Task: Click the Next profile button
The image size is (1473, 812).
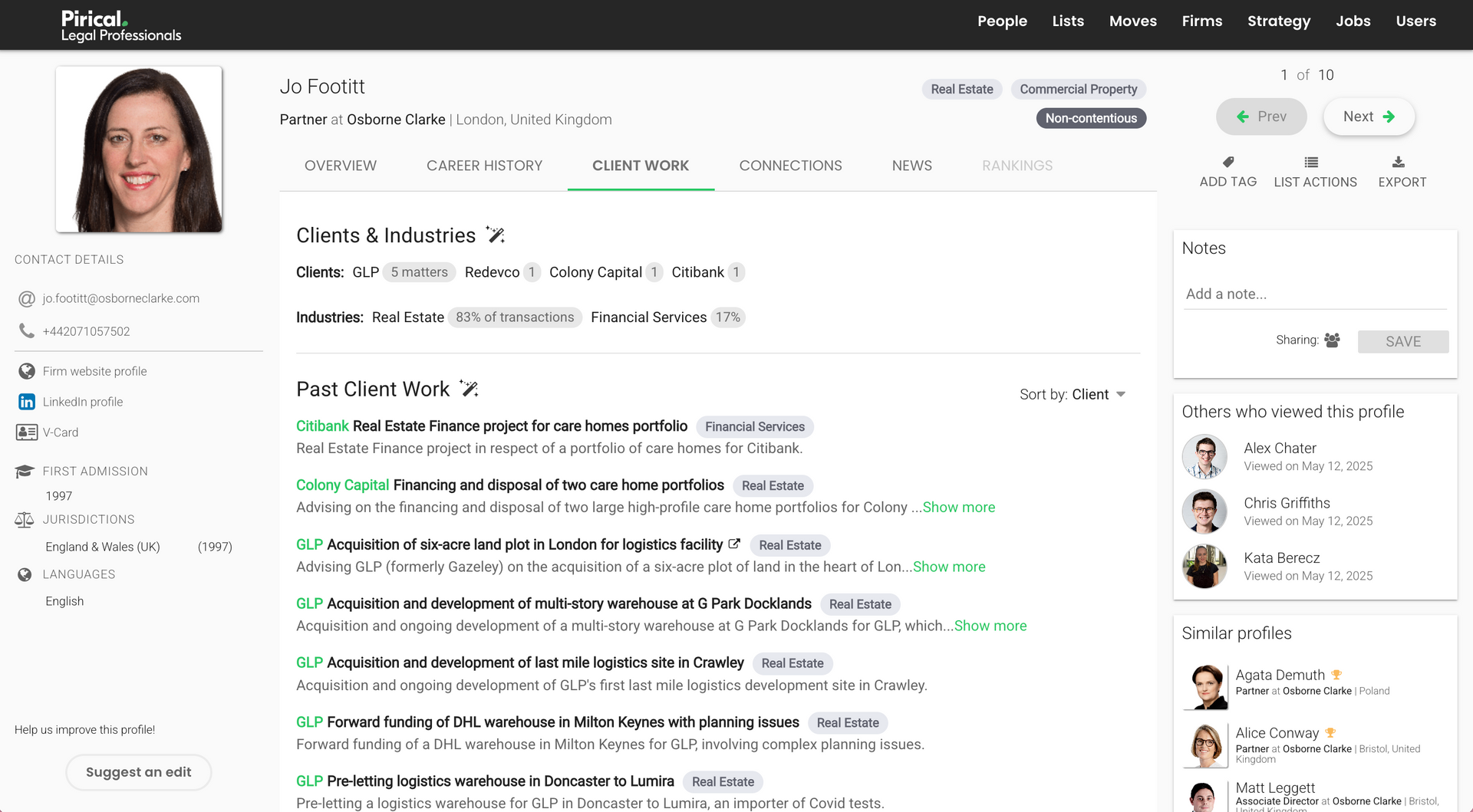Action: tap(1369, 117)
